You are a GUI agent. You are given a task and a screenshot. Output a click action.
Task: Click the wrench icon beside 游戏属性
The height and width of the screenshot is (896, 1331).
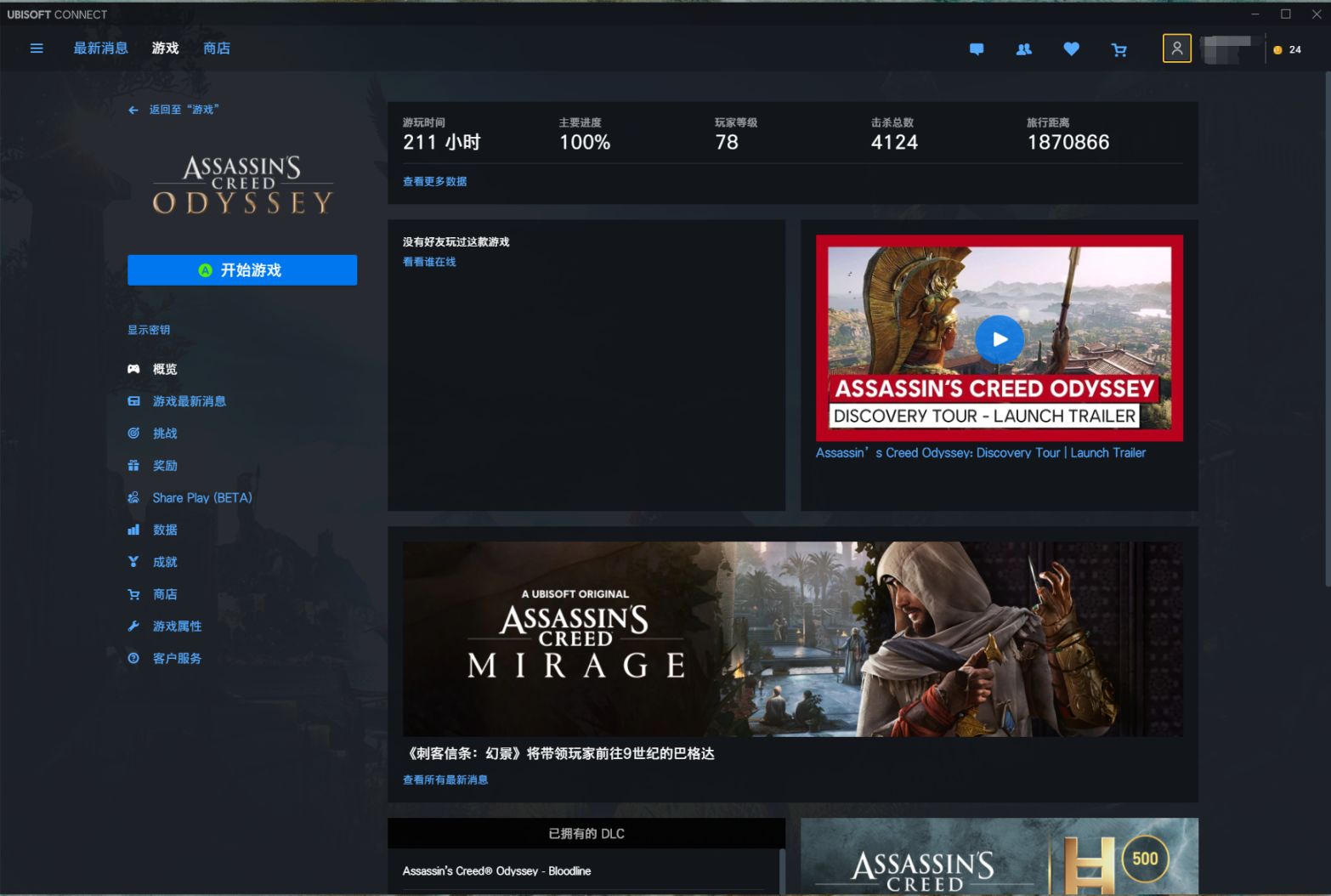(133, 627)
